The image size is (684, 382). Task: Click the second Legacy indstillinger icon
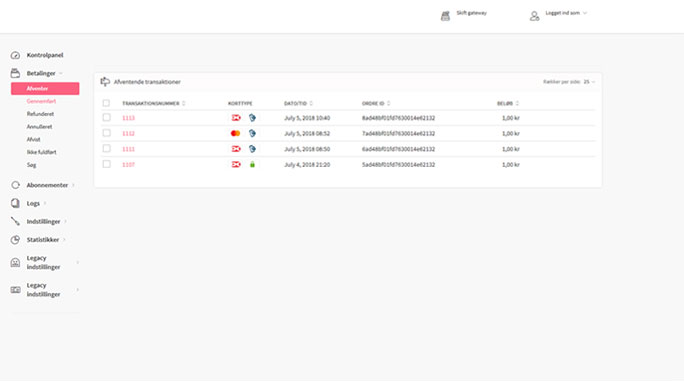click(15, 290)
